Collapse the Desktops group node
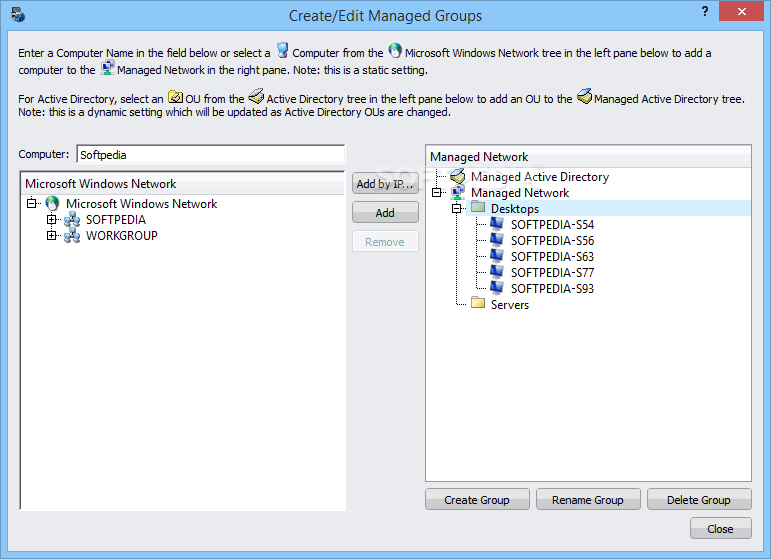Screen dimensions: 771x559 pos(457,208)
